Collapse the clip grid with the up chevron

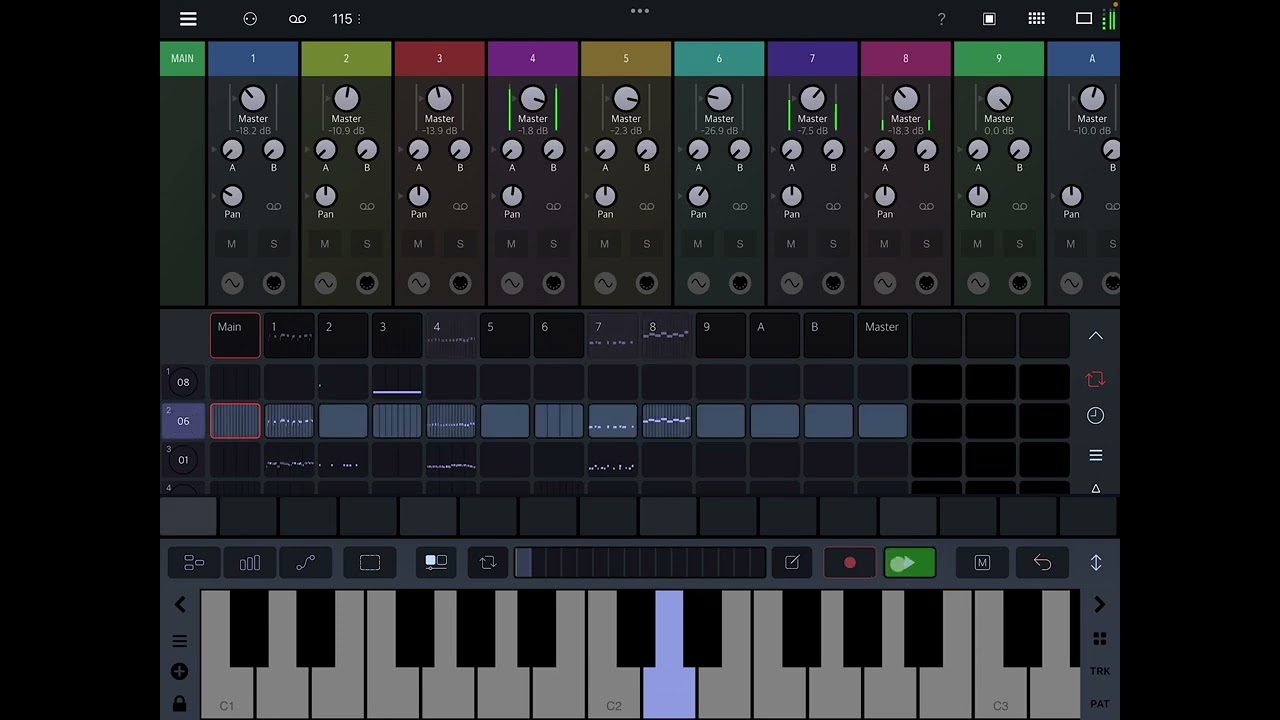[x=1096, y=336]
